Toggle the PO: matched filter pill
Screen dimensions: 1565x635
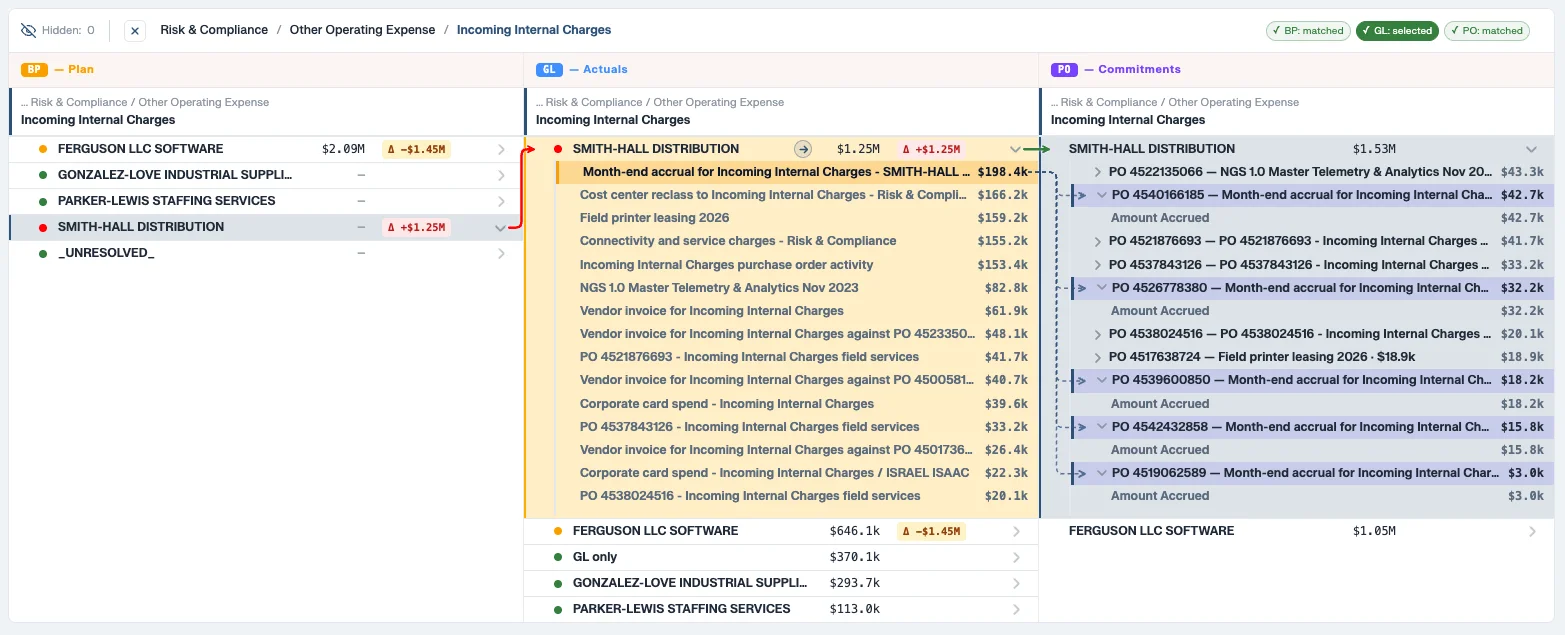click(1487, 31)
